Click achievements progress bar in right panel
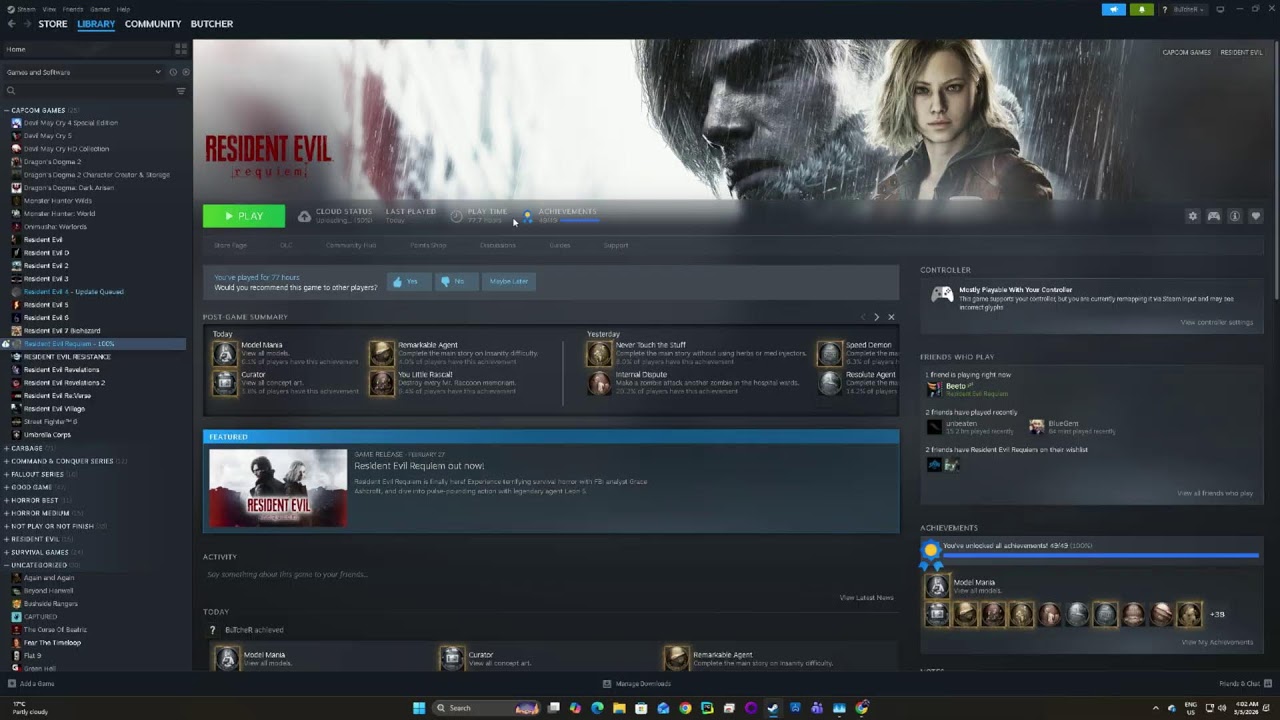Viewport: 1280px width, 720px height. coord(1101,555)
